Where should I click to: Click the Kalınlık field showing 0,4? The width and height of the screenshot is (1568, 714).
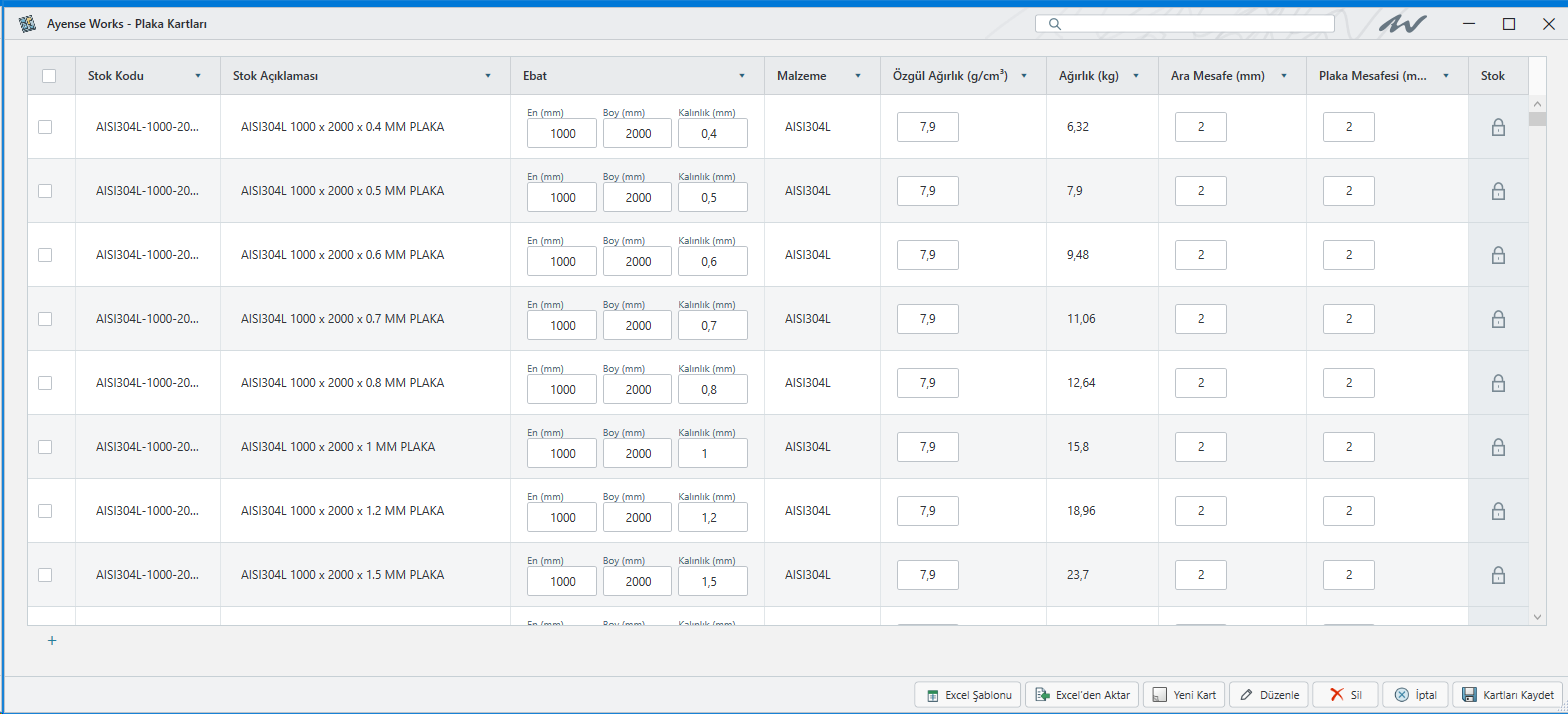713,134
